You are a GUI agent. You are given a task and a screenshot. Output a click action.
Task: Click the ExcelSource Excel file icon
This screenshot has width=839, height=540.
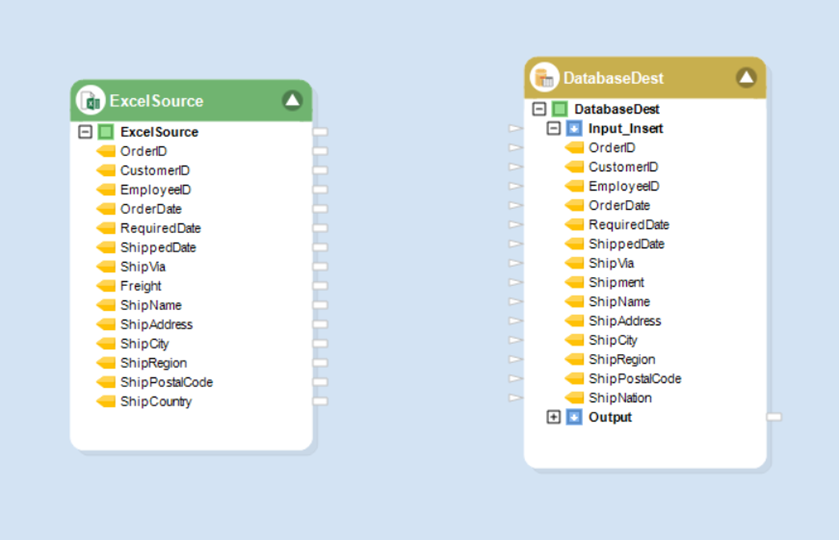(91, 101)
